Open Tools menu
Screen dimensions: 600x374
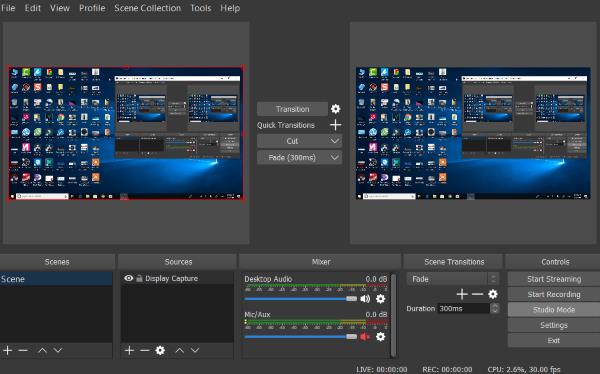(x=201, y=8)
